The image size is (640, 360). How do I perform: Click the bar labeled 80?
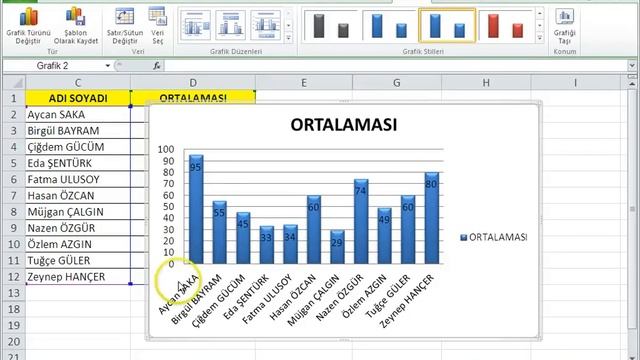[431, 218]
